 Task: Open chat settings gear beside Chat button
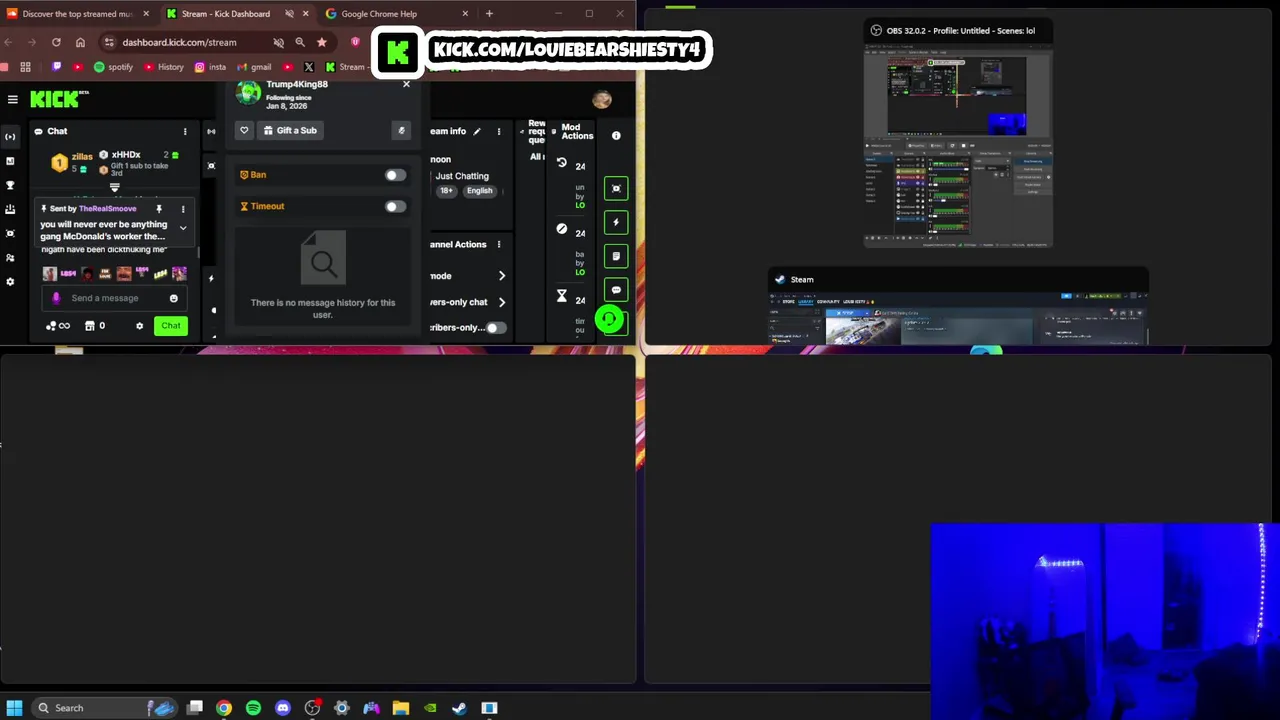click(x=139, y=326)
